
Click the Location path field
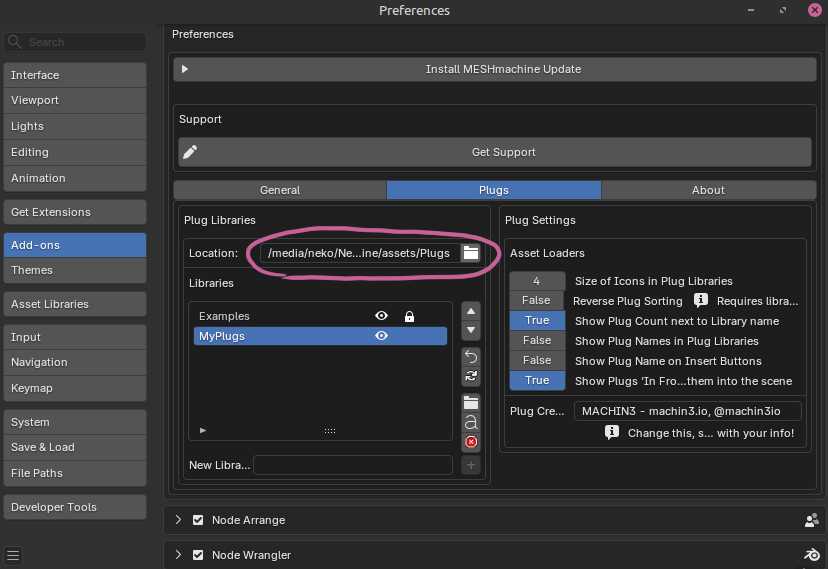pyautogui.click(x=360, y=253)
